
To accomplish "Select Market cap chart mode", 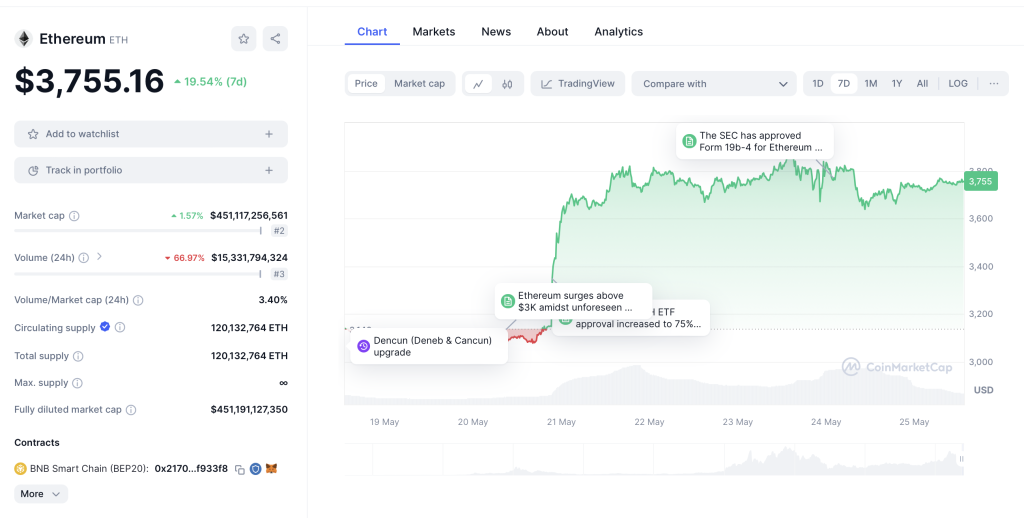I will click(419, 84).
